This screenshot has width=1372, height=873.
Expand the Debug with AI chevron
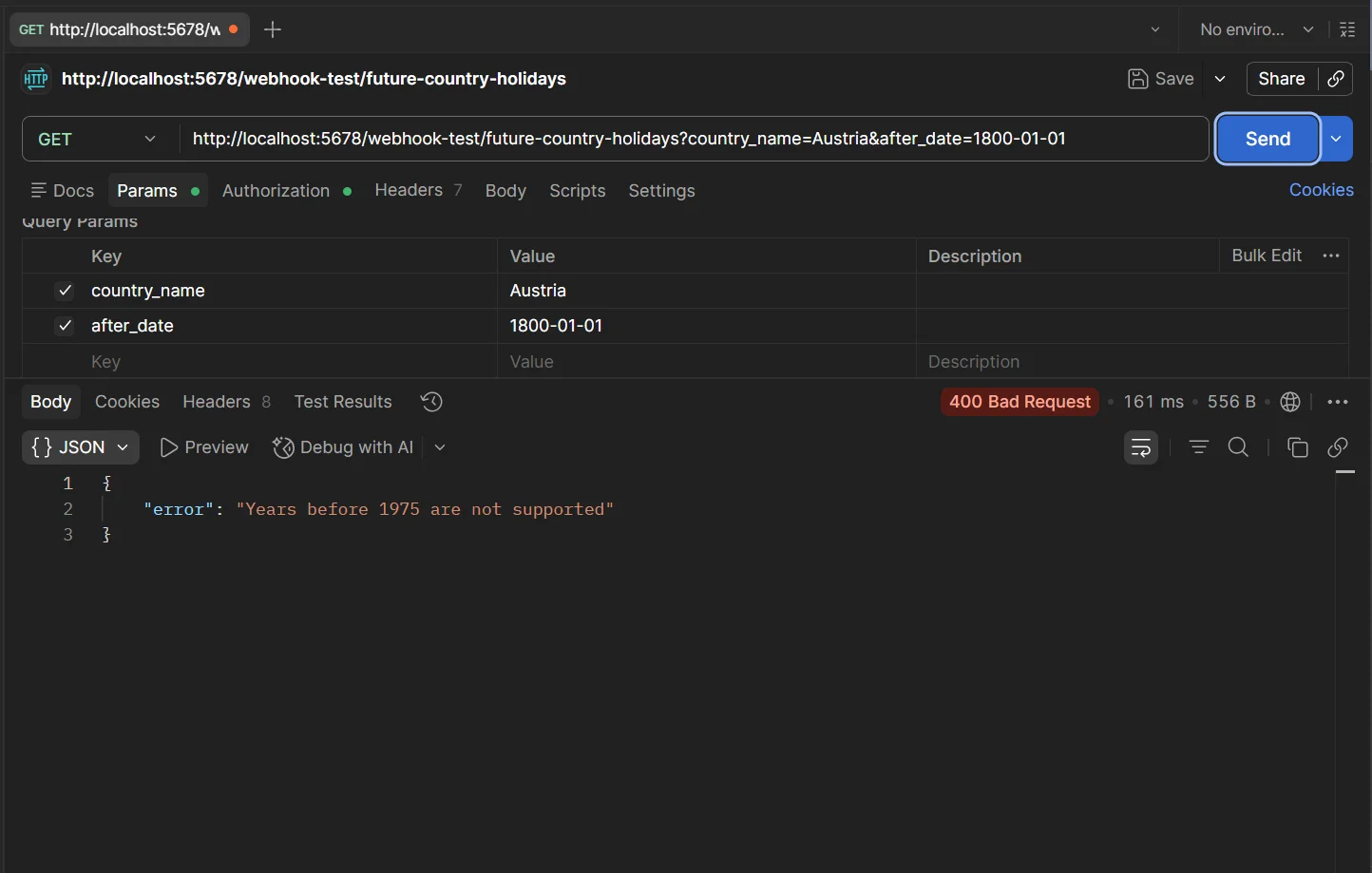coord(440,447)
